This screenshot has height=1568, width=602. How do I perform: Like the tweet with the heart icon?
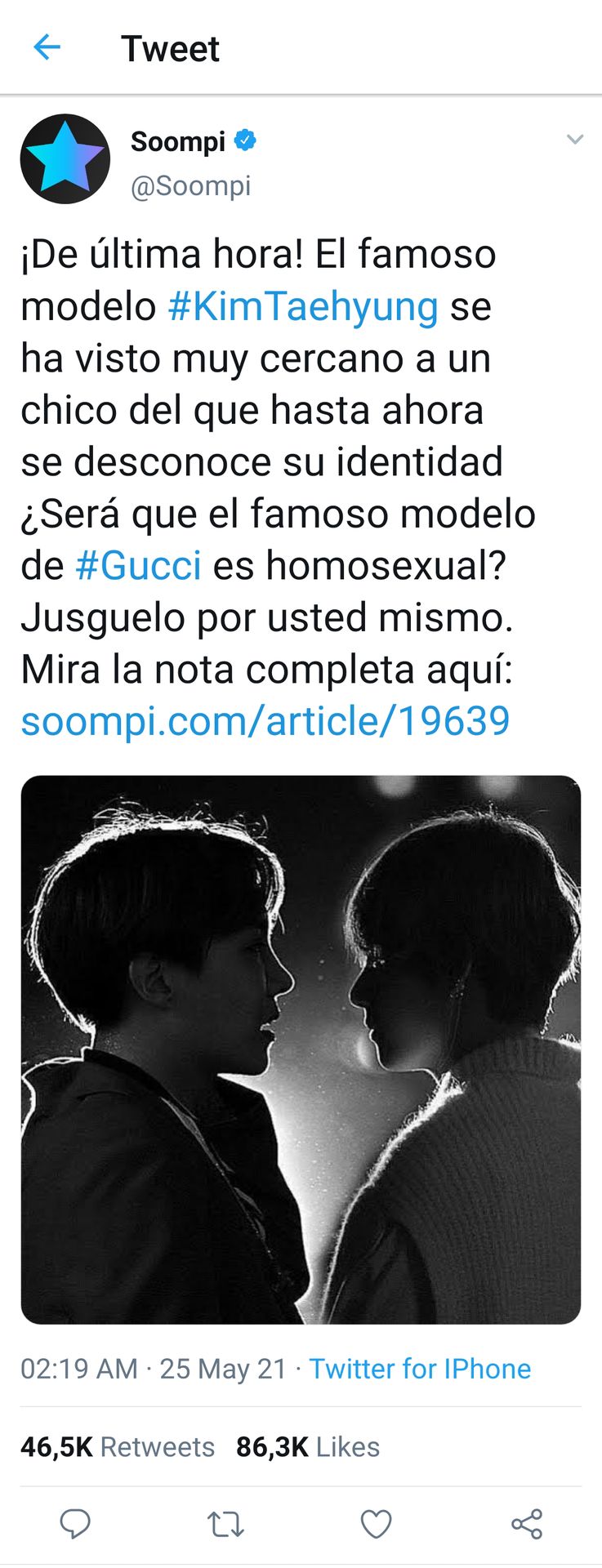tap(376, 1524)
